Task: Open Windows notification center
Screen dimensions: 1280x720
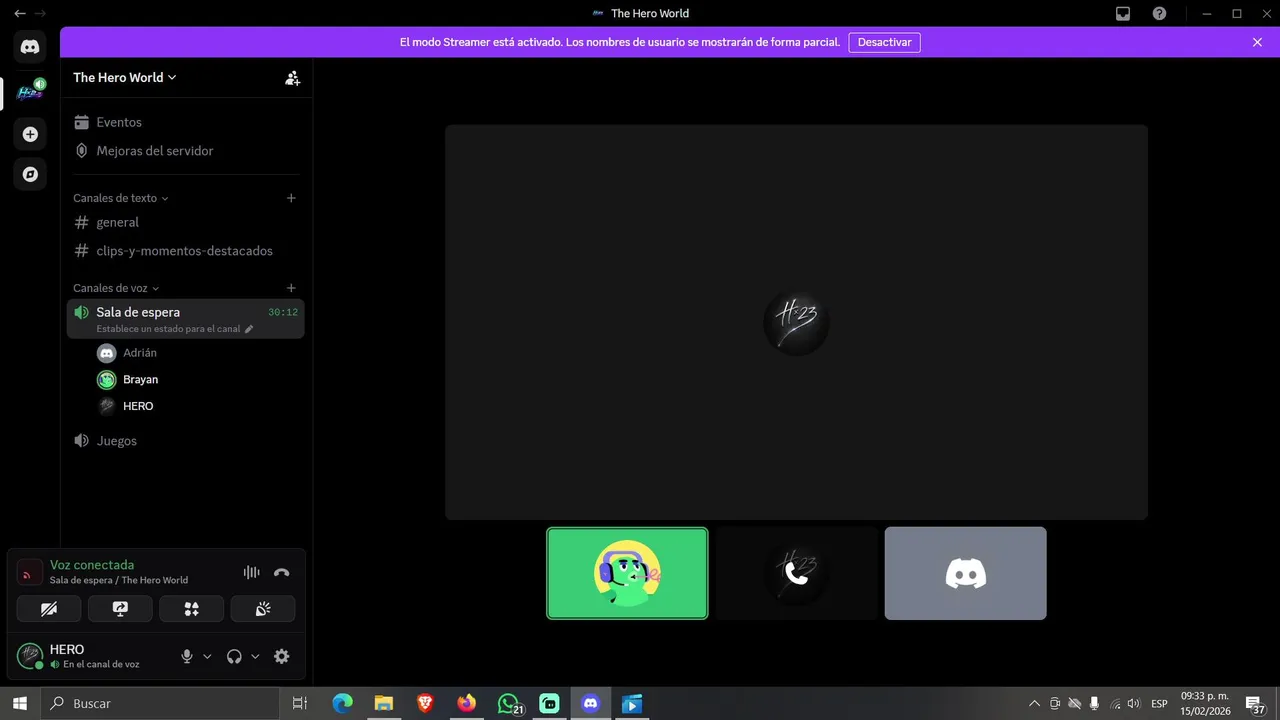Action: 1255,704
